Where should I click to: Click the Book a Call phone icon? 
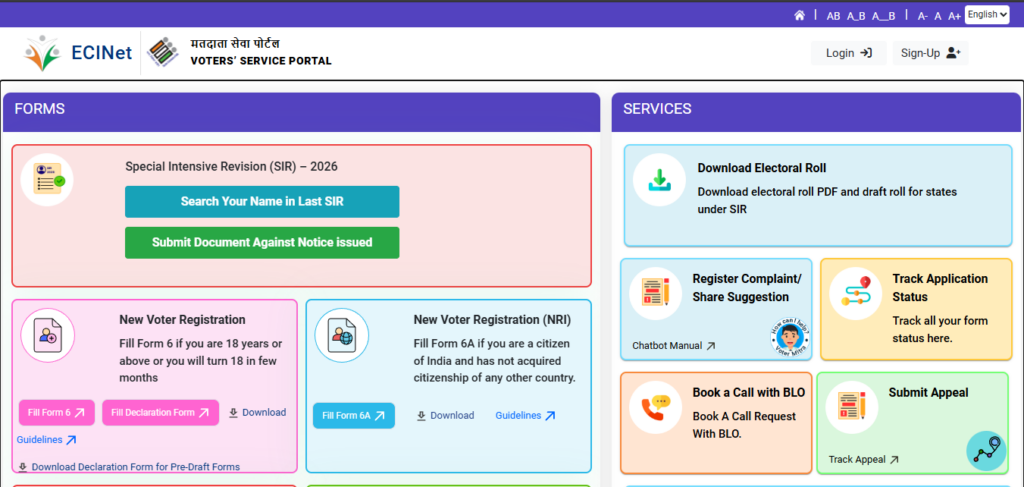[x=656, y=407]
